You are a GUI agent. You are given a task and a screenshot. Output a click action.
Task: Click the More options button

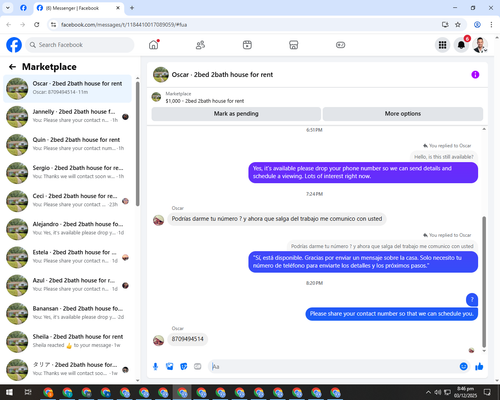point(403,114)
